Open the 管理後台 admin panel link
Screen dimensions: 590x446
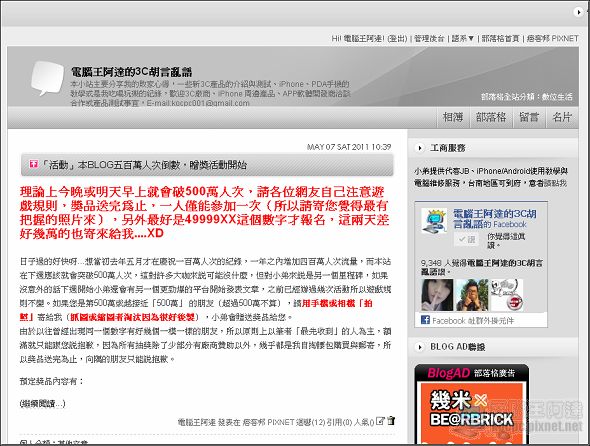click(429, 38)
